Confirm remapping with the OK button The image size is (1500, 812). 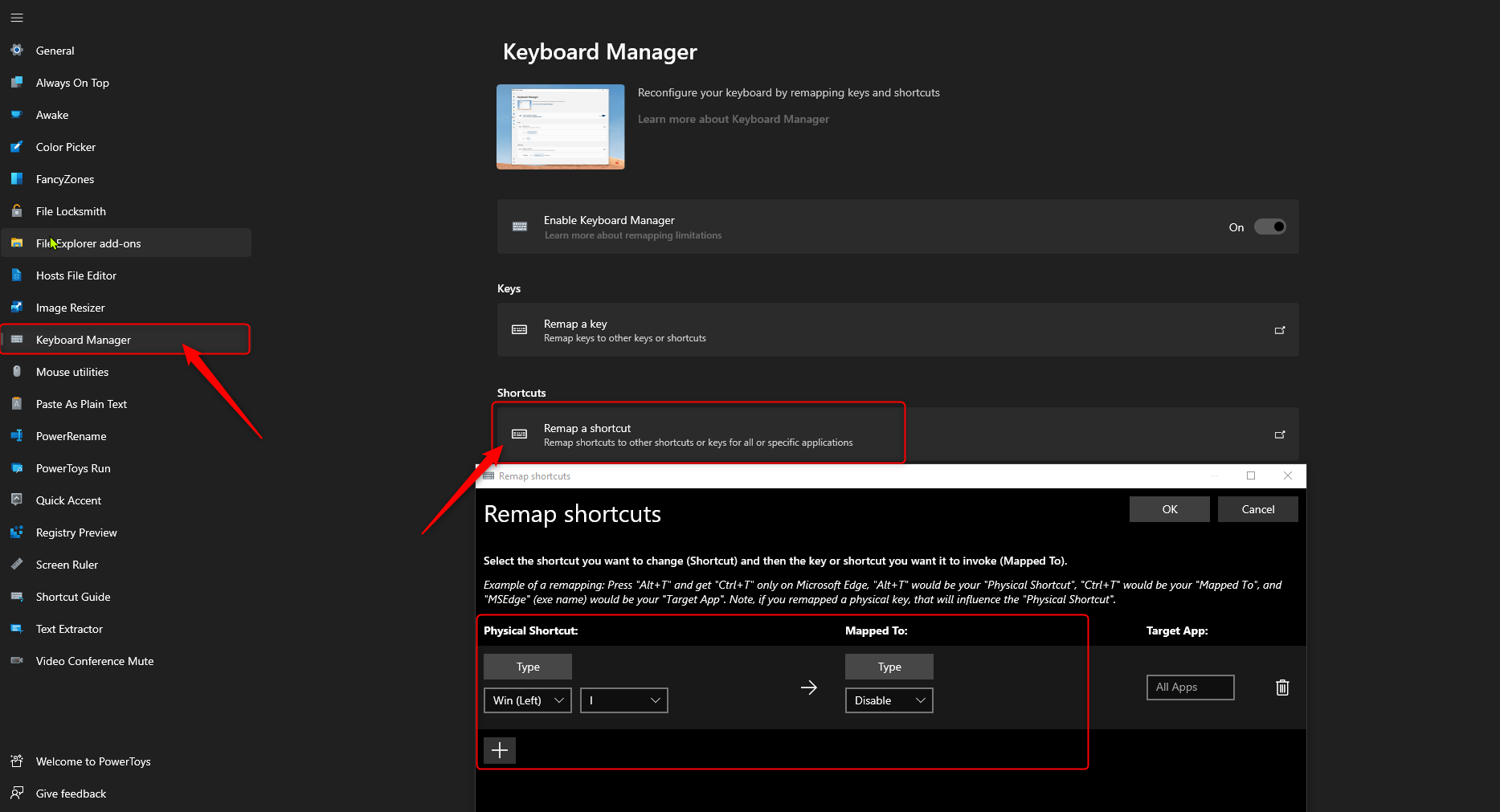pyautogui.click(x=1170, y=509)
